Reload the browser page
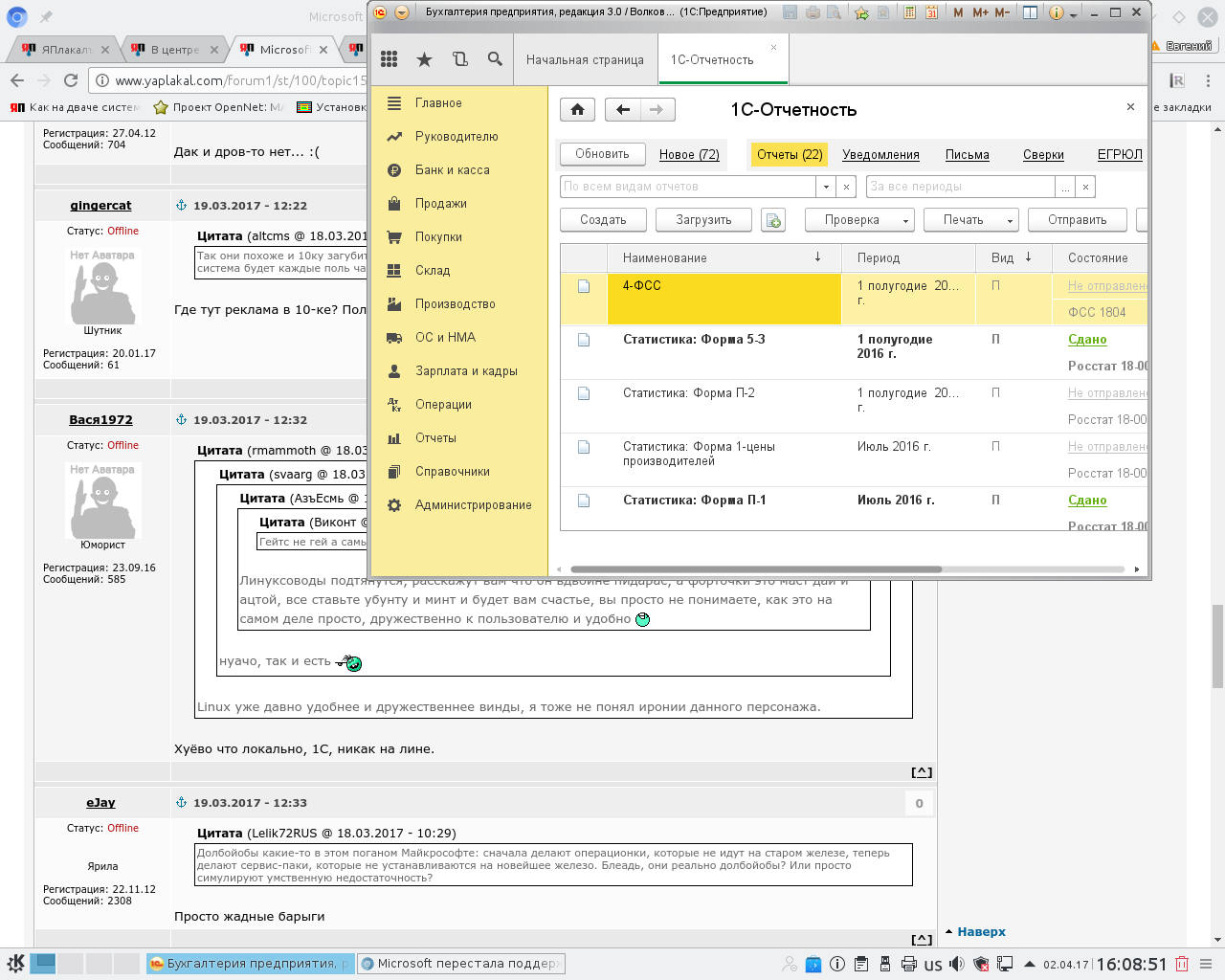This screenshot has height=980, width=1225. tap(71, 80)
